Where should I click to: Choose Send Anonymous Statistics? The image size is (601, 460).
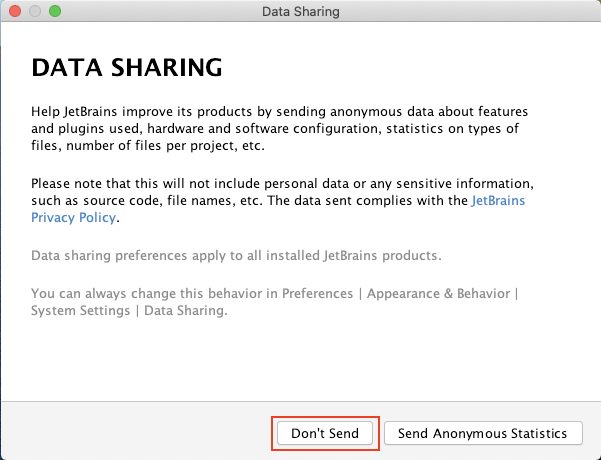[483, 433]
